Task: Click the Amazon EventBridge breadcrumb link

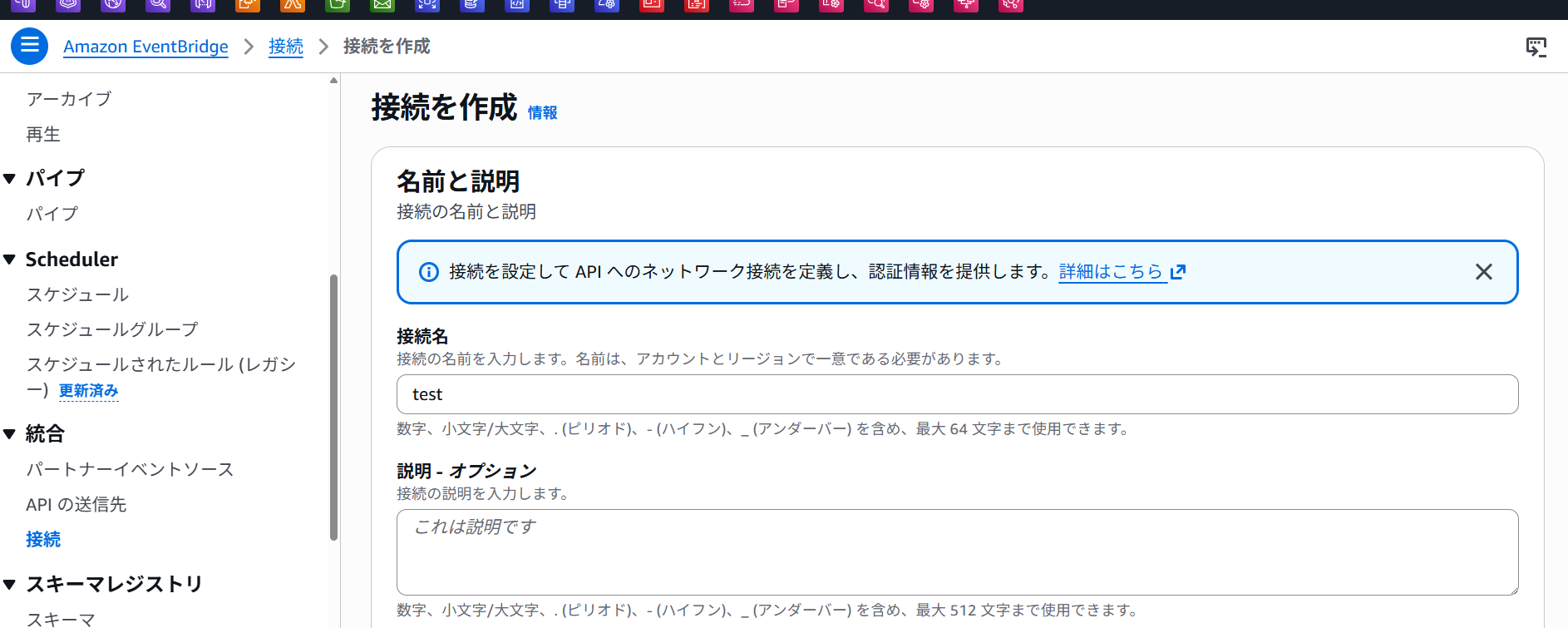Action: coord(145,47)
